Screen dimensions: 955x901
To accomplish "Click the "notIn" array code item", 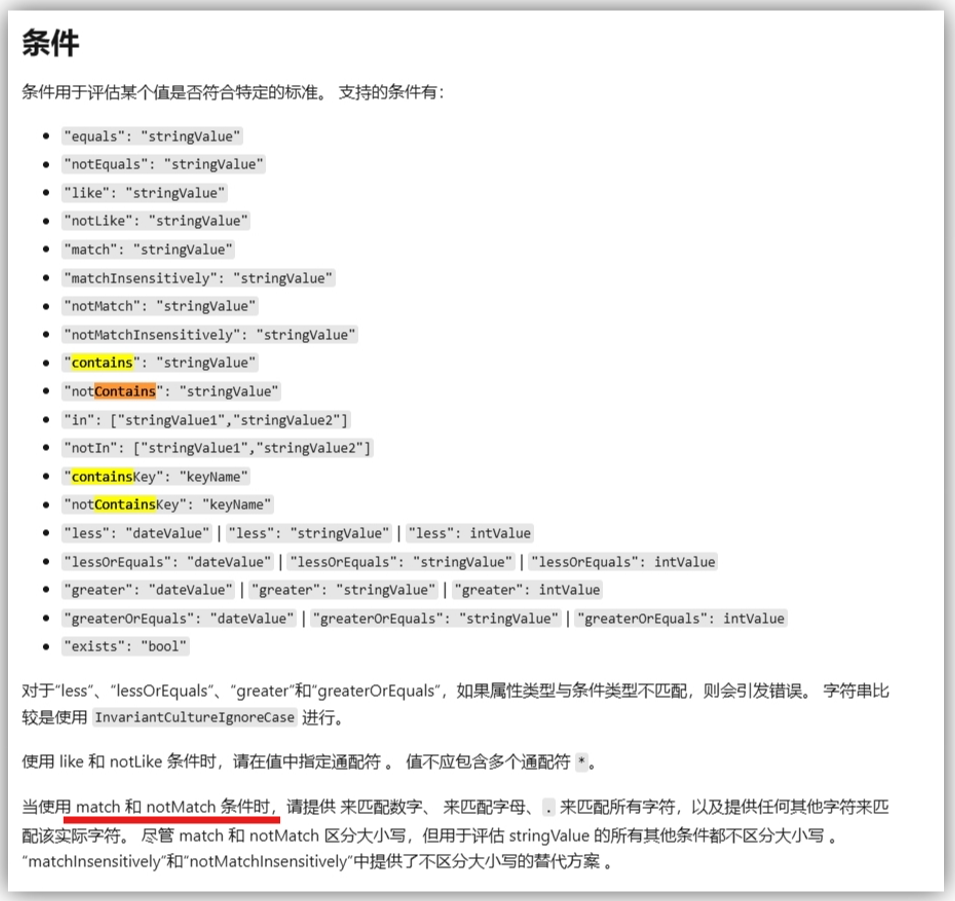I will (x=217, y=448).
